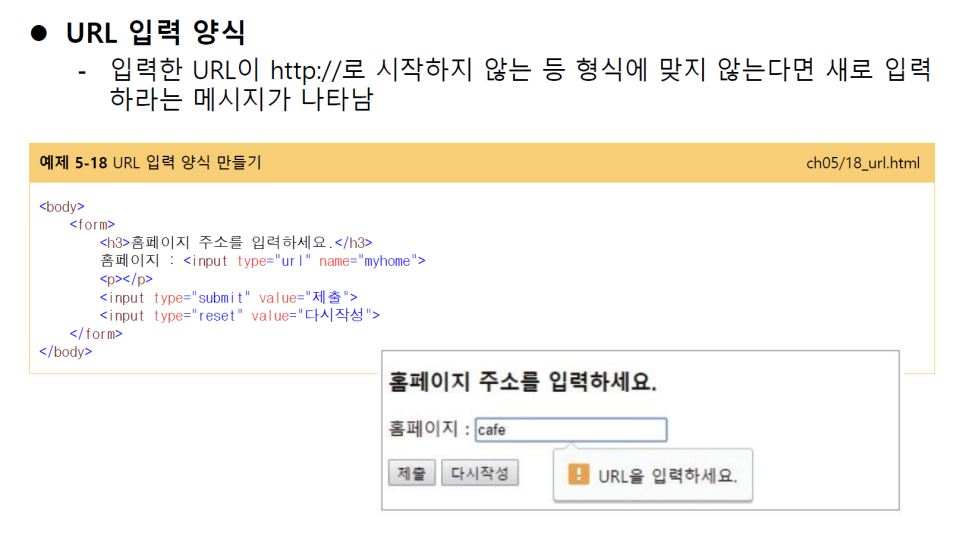
Task: Click the closing </body> tag line
Action: (x=65, y=352)
